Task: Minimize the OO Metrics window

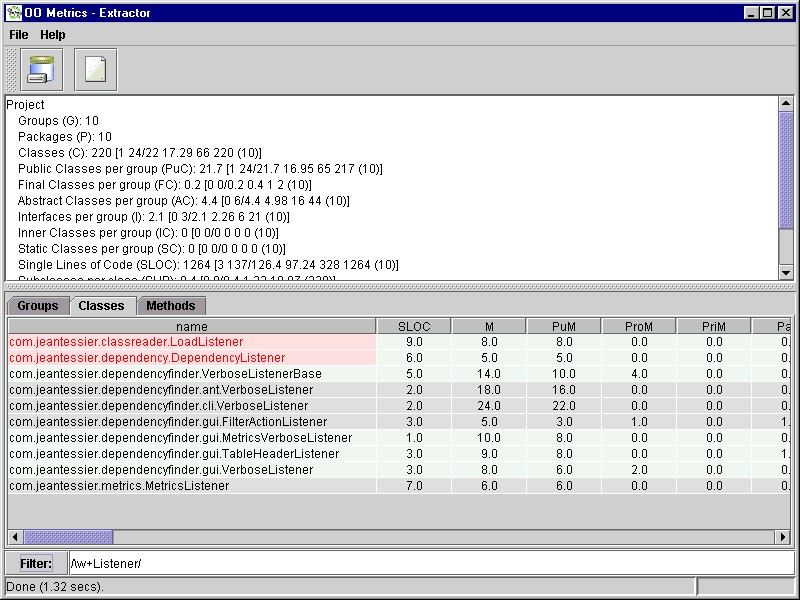Action: pyautogui.click(x=751, y=13)
